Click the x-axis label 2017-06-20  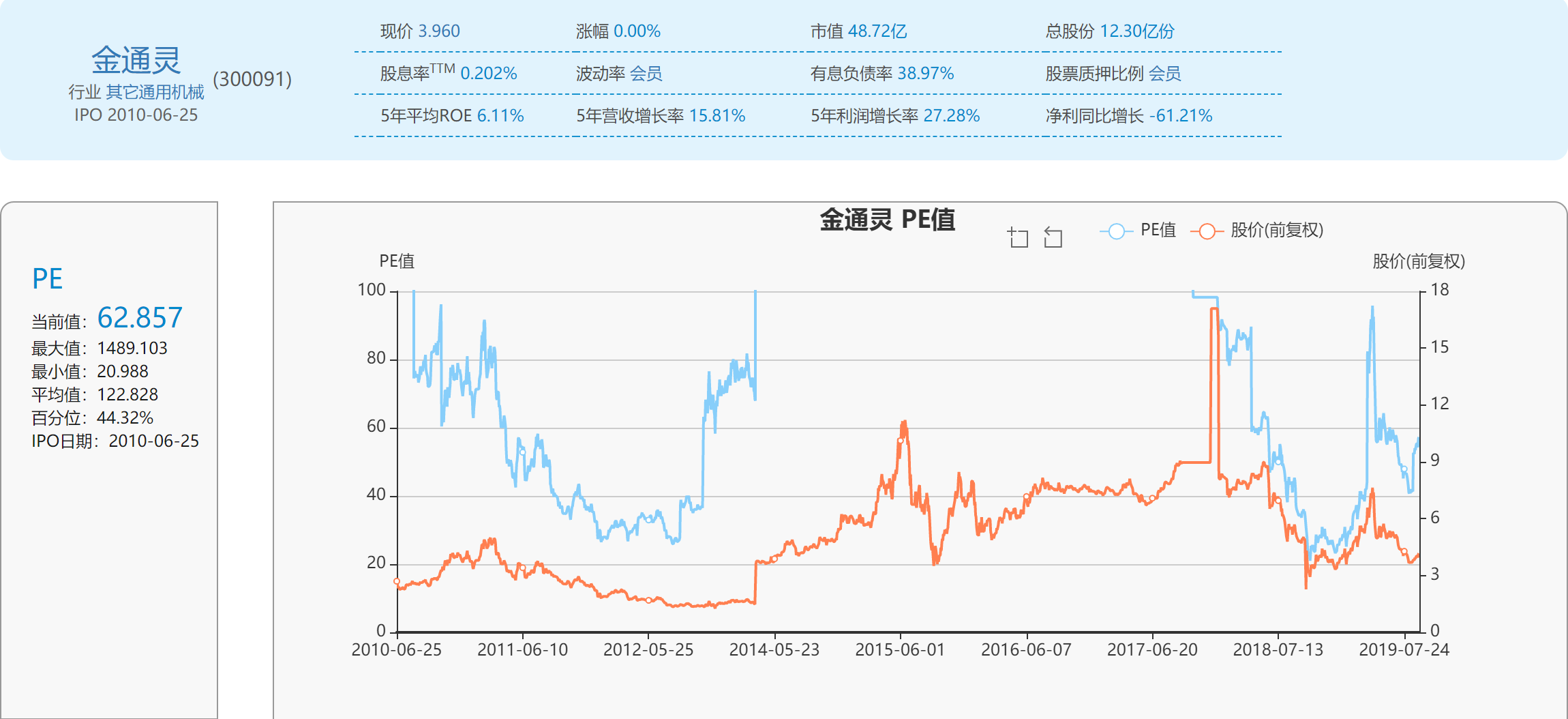tap(1152, 649)
